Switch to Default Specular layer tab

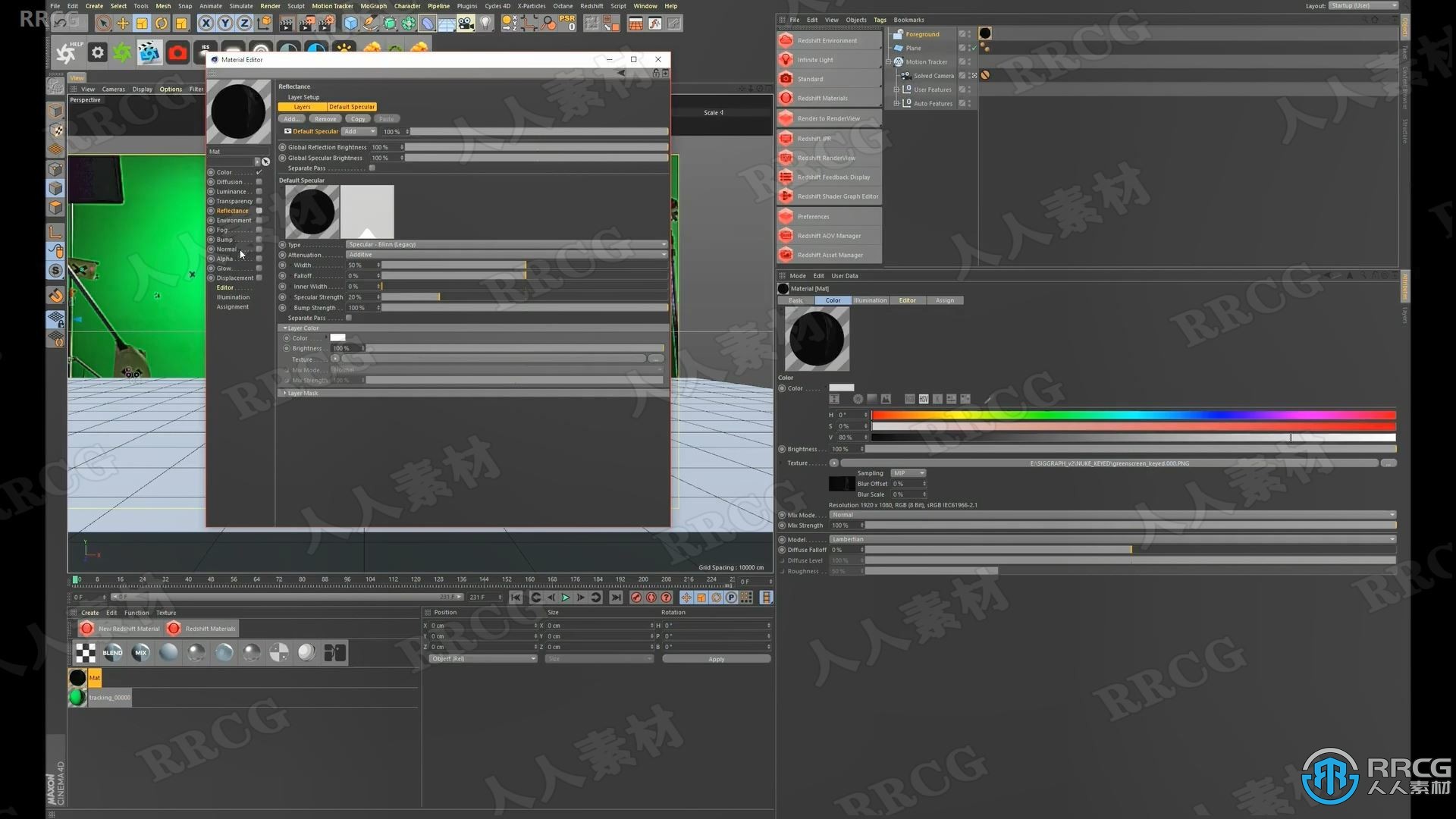coord(352,107)
